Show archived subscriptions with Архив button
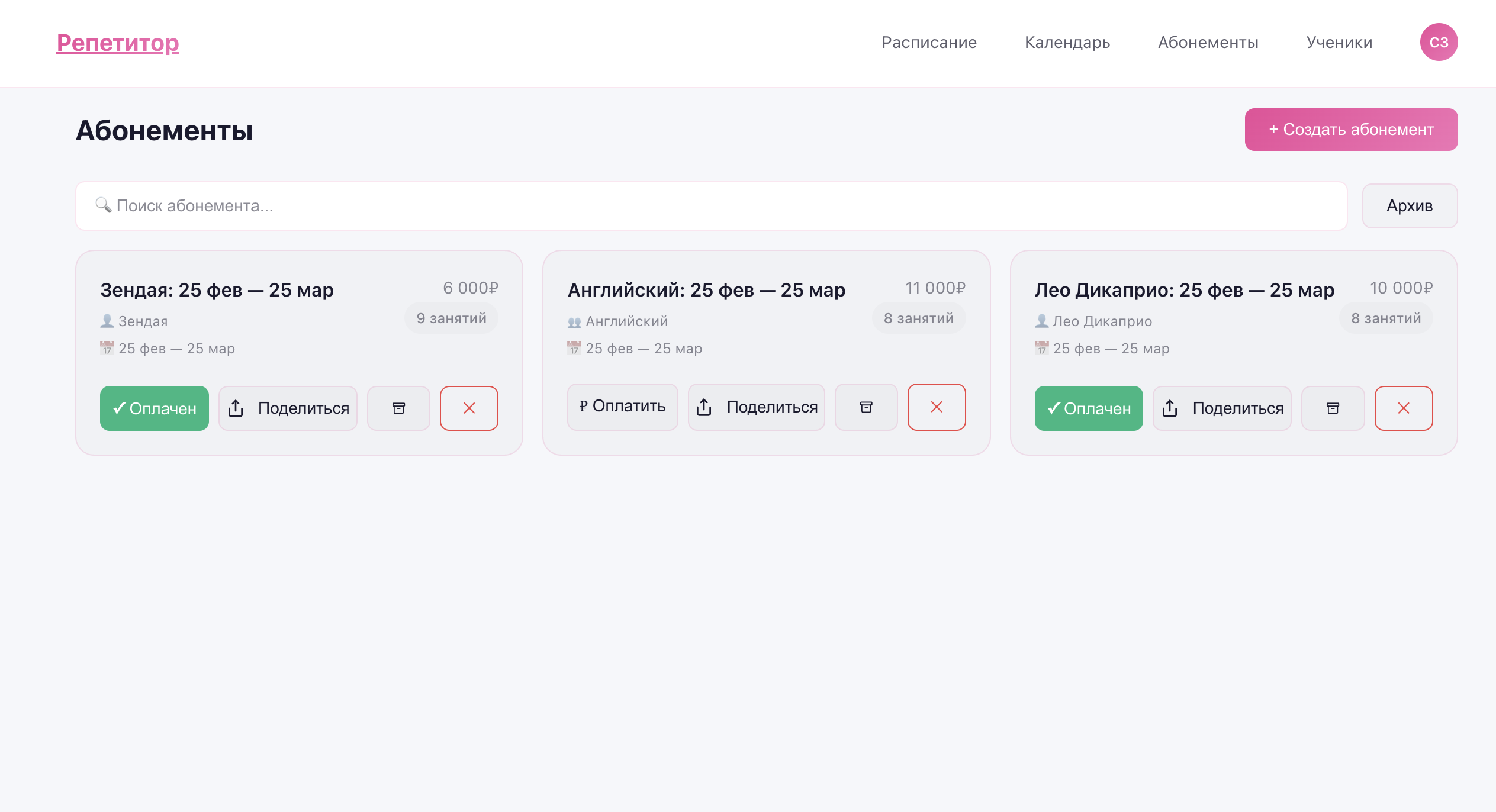Image resolution: width=1496 pixels, height=812 pixels. click(1410, 206)
